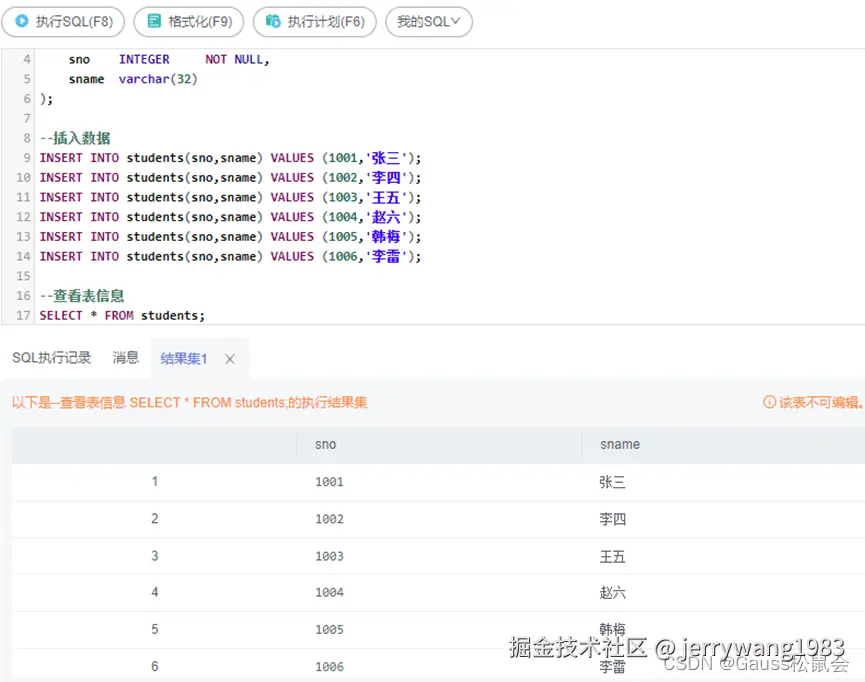Select cell 1003 in result table
The width and height of the screenshot is (865, 682).
pyautogui.click(x=329, y=556)
